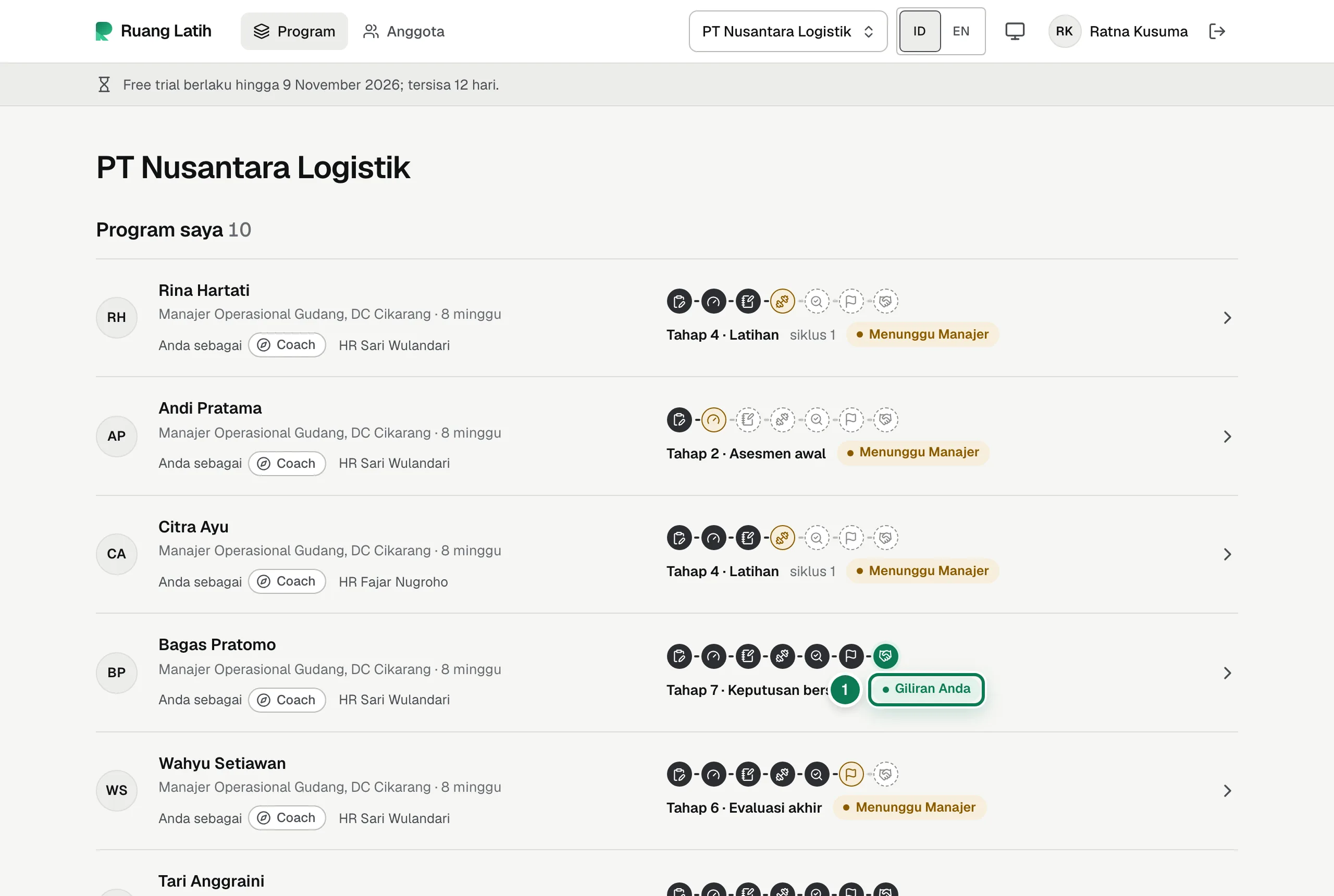Viewport: 1334px width, 896px height.
Task: Click the Coach role badge for Andi Pratama
Action: (287, 464)
